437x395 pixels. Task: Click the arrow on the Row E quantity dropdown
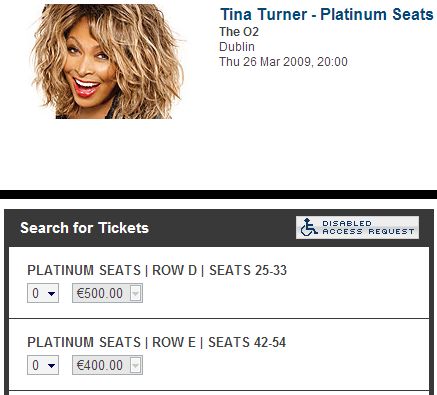point(51,366)
